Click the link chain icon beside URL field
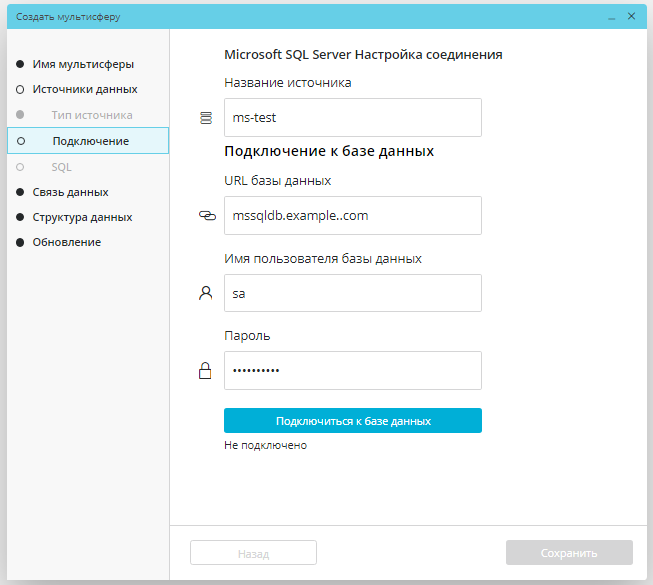 [207, 216]
